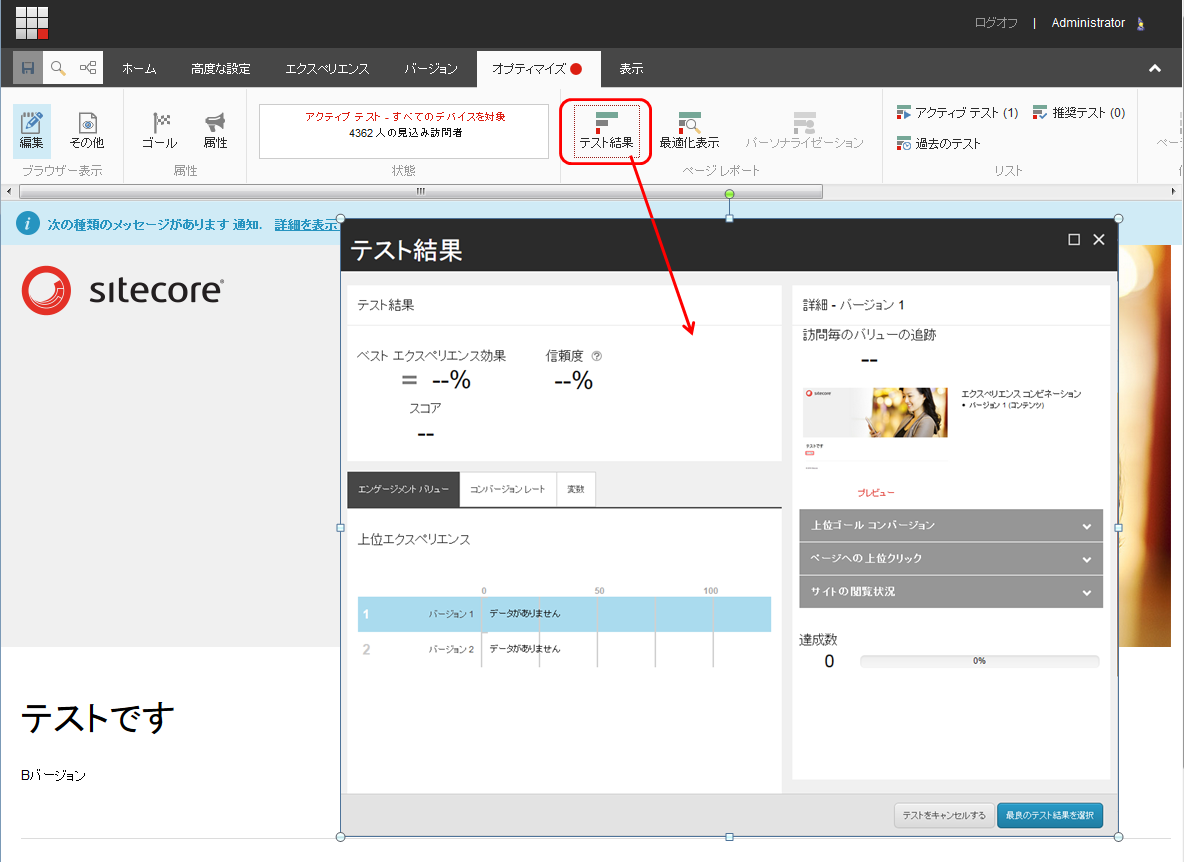Open the エクスペリエンス ribbon tab
This screenshot has width=1184, height=862.
(327, 69)
